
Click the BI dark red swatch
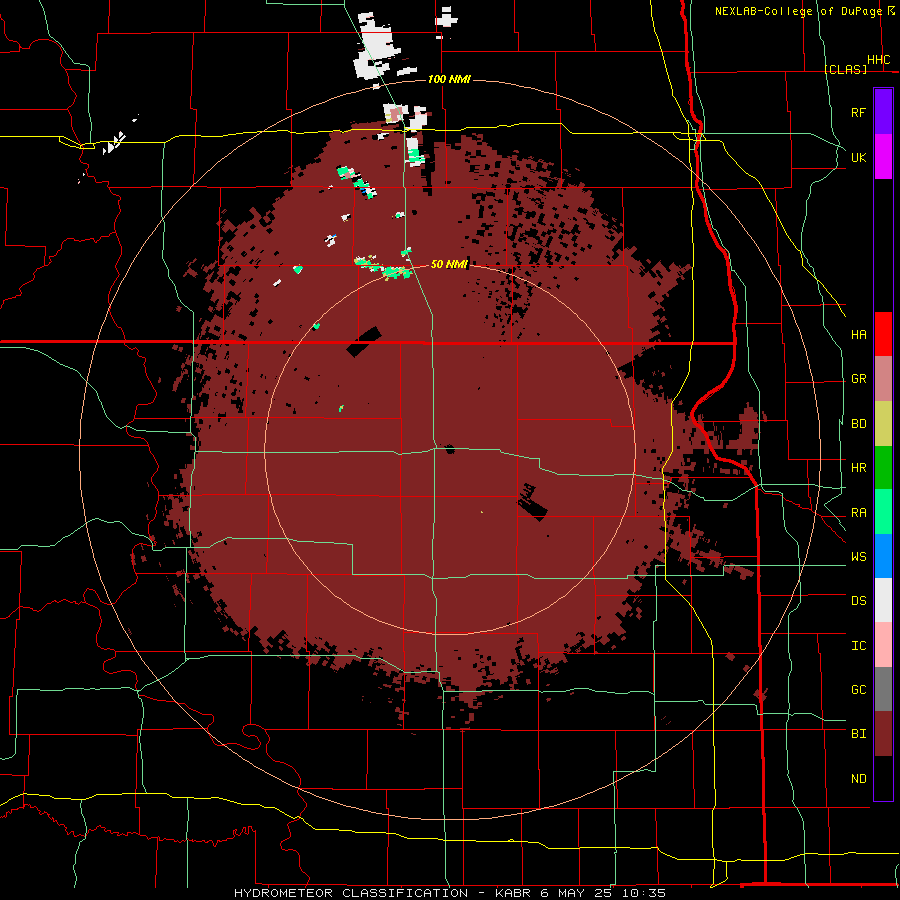coord(883,734)
